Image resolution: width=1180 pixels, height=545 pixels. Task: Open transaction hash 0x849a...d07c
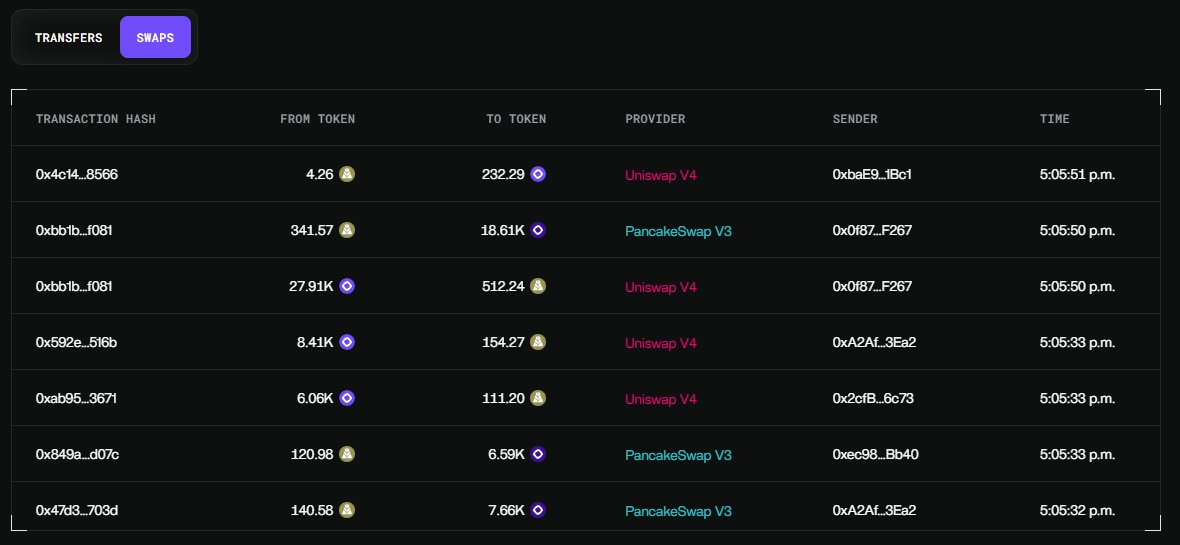click(78, 455)
